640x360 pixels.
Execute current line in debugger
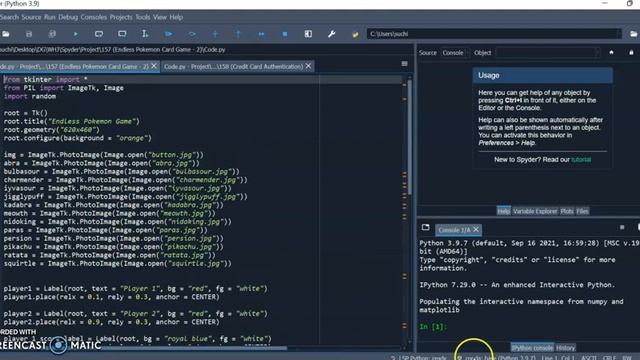192,34
